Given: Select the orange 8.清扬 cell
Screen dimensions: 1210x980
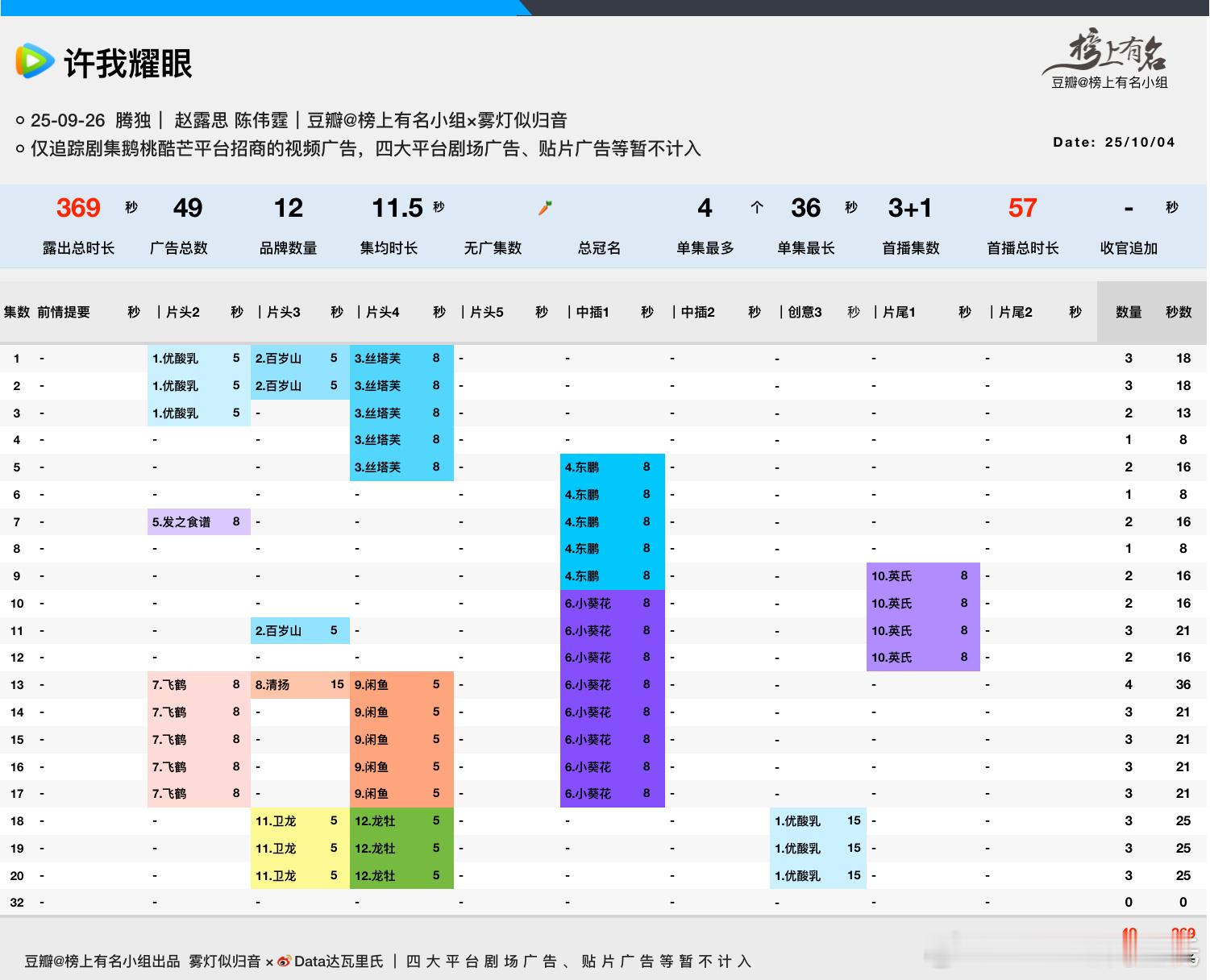Looking at the screenshot, I should [x=272, y=685].
